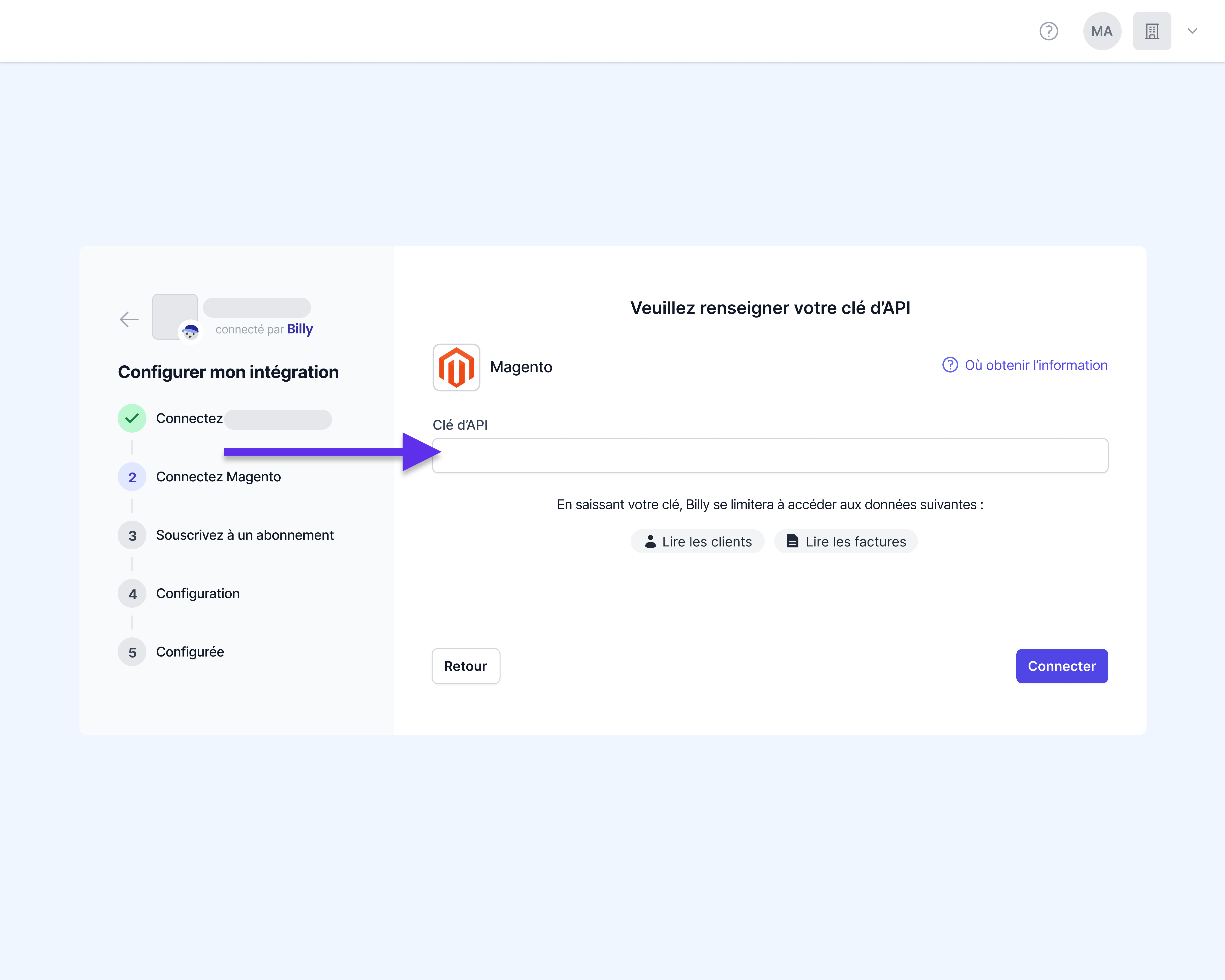Screen dimensions: 1225x980
Task: Click the Configurer mon intégration heading
Action: click(x=228, y=372)
